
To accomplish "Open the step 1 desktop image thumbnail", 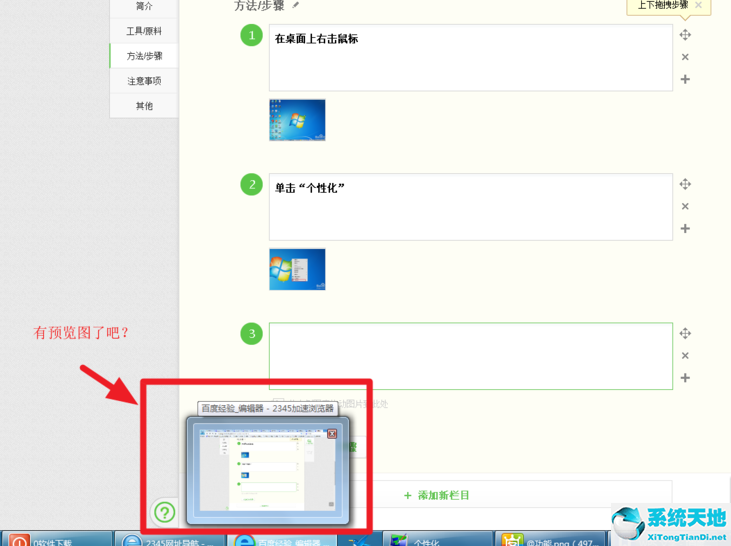I will point(297,120).
